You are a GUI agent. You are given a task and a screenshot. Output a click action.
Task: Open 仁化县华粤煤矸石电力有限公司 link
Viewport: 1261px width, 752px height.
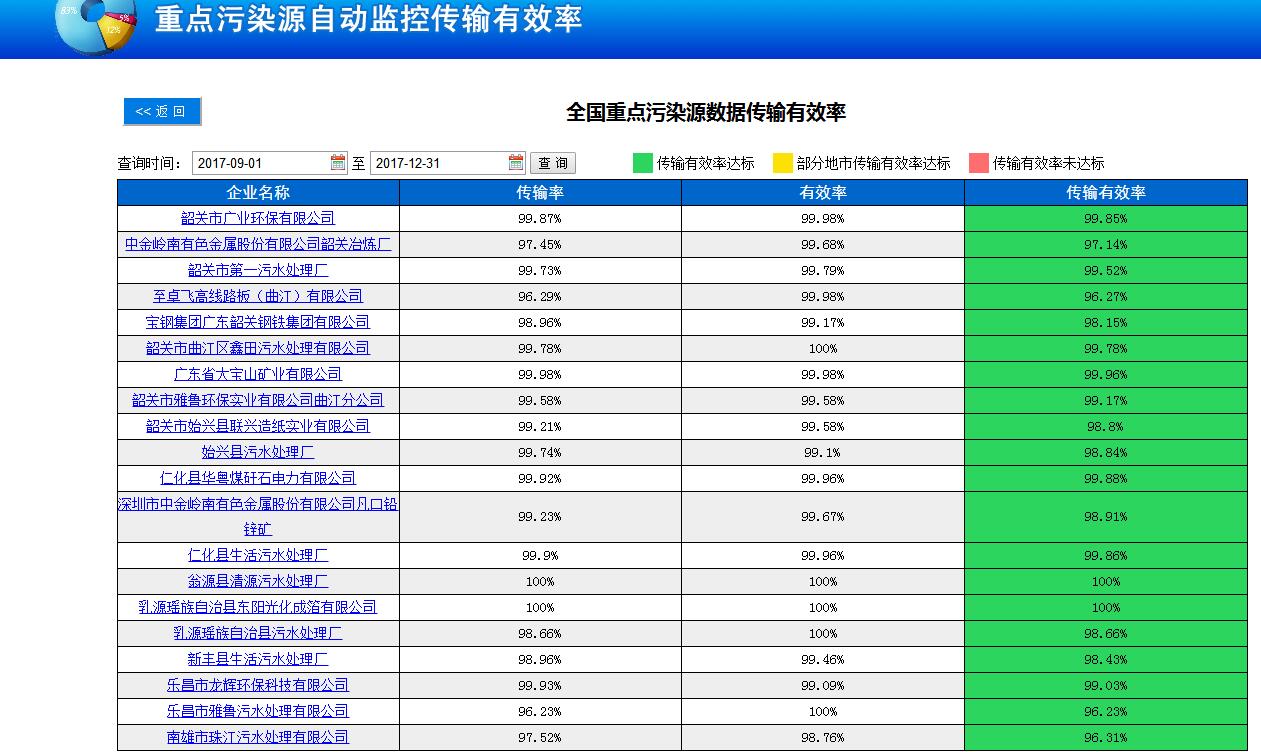258,478
